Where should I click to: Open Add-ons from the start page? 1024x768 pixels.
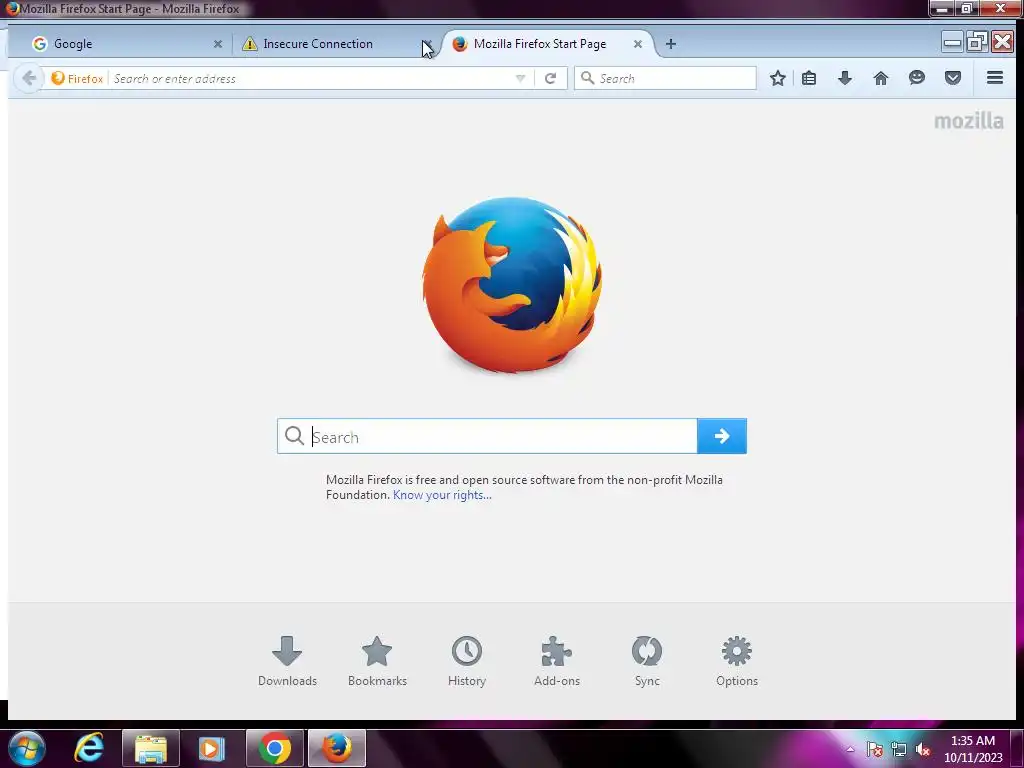556,661
